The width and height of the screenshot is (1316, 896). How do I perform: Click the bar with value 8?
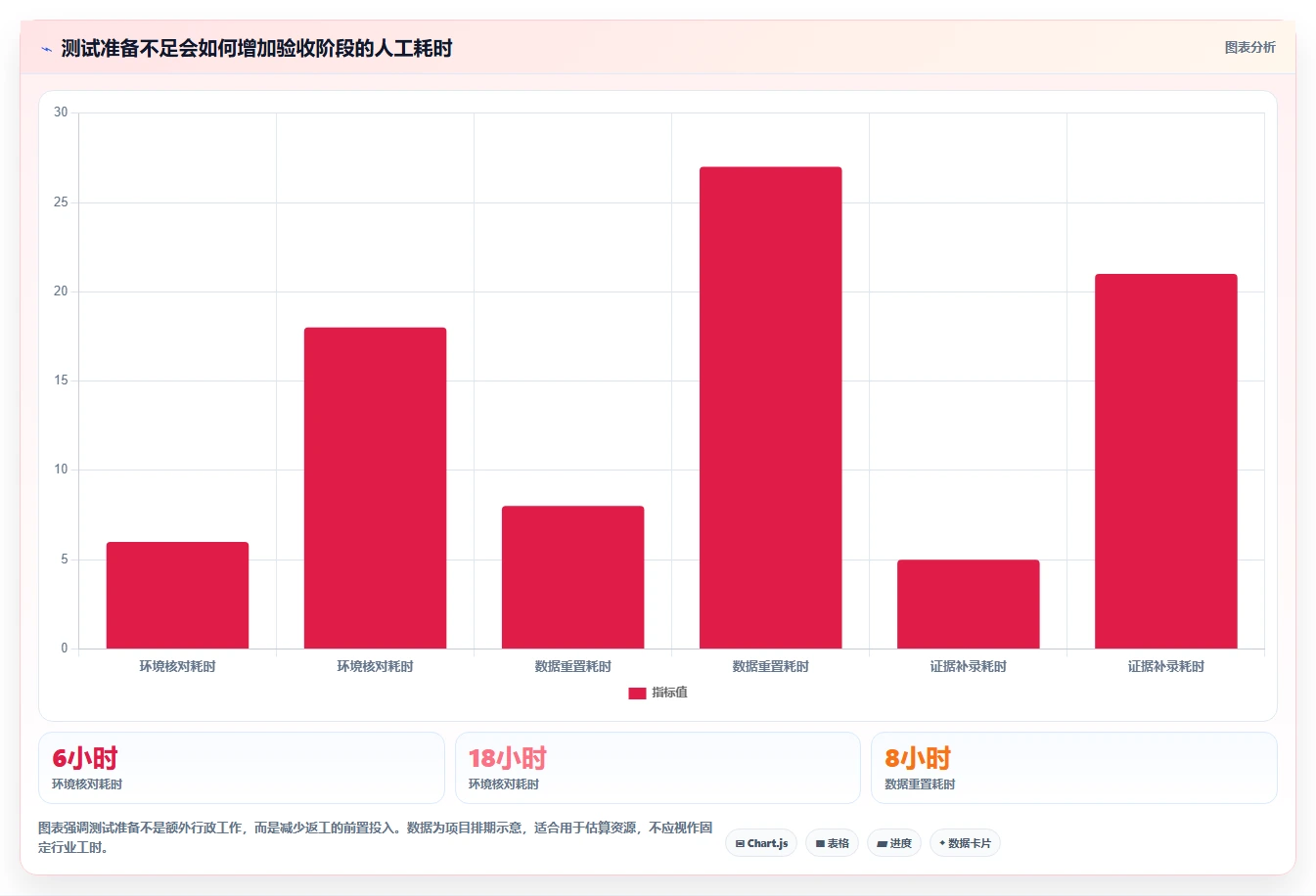(573, 577)
